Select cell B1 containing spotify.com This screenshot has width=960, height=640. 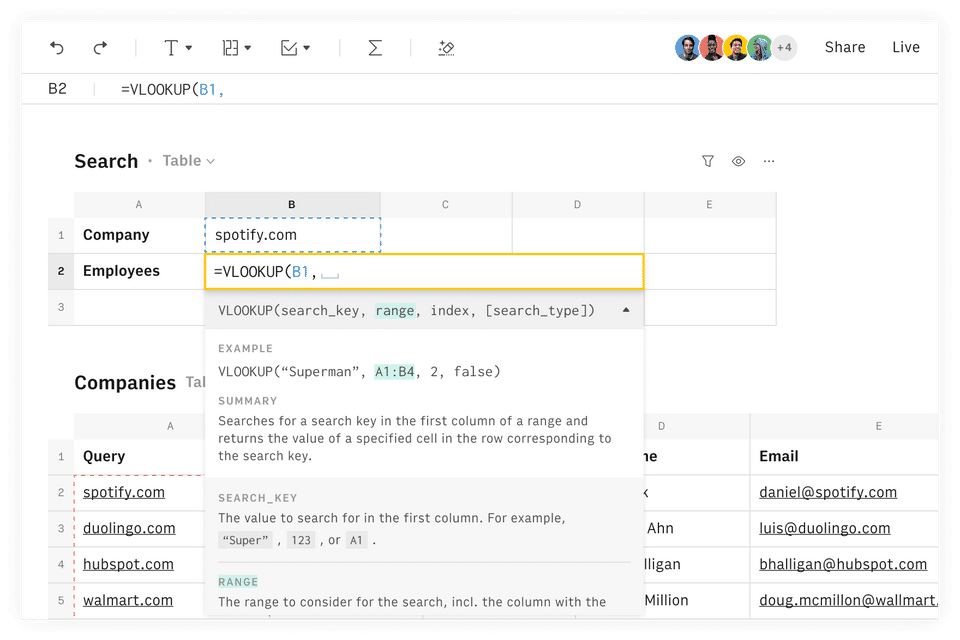(292, 235)
